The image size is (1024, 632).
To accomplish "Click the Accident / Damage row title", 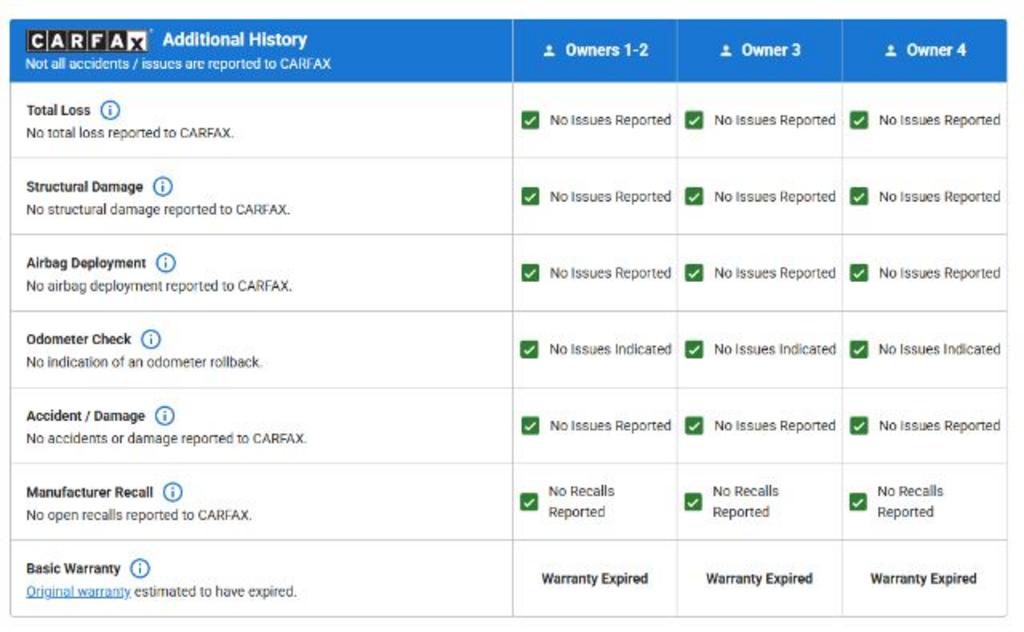I will [x=86, y=416].
